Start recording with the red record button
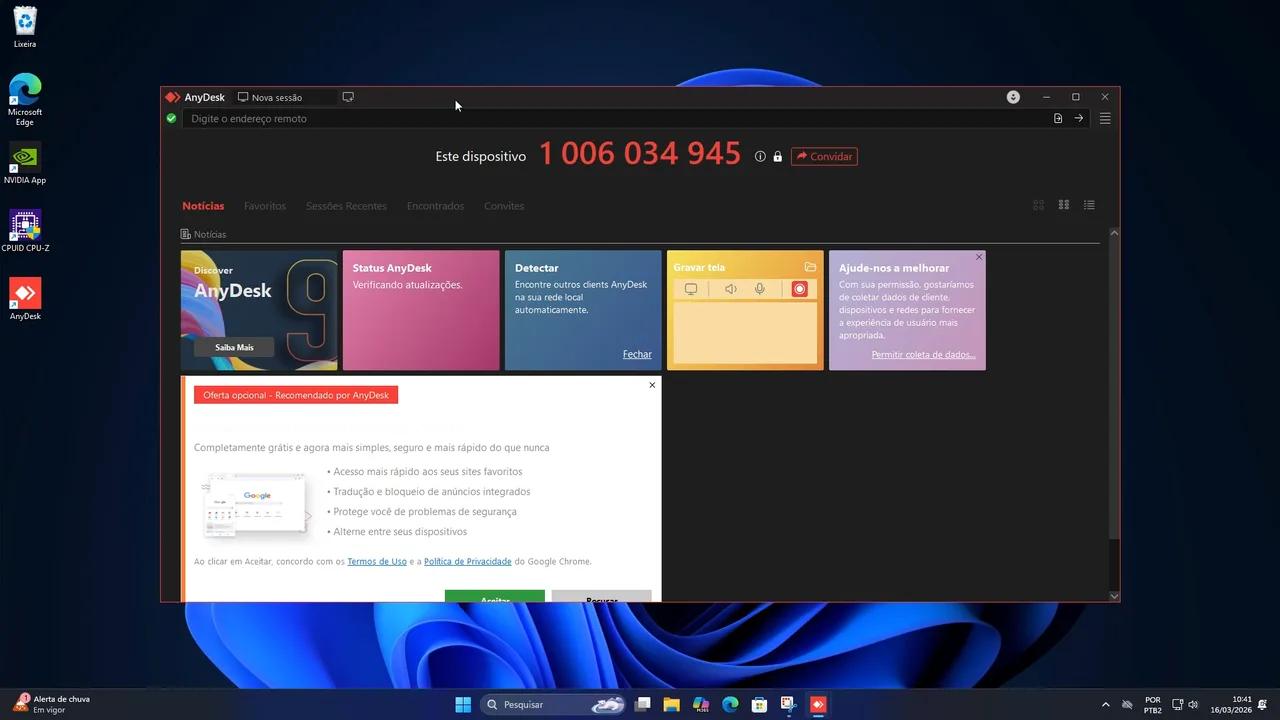 [799, 289]
